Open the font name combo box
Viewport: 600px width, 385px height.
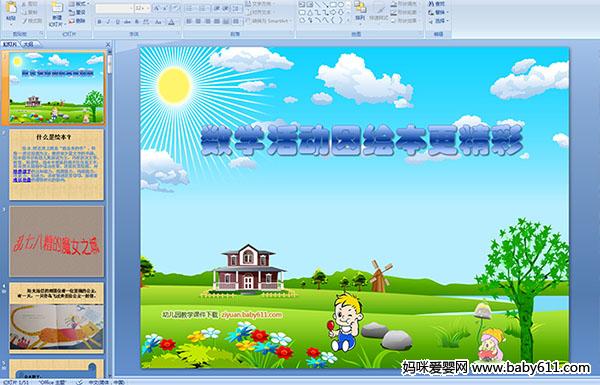(114, 8)
